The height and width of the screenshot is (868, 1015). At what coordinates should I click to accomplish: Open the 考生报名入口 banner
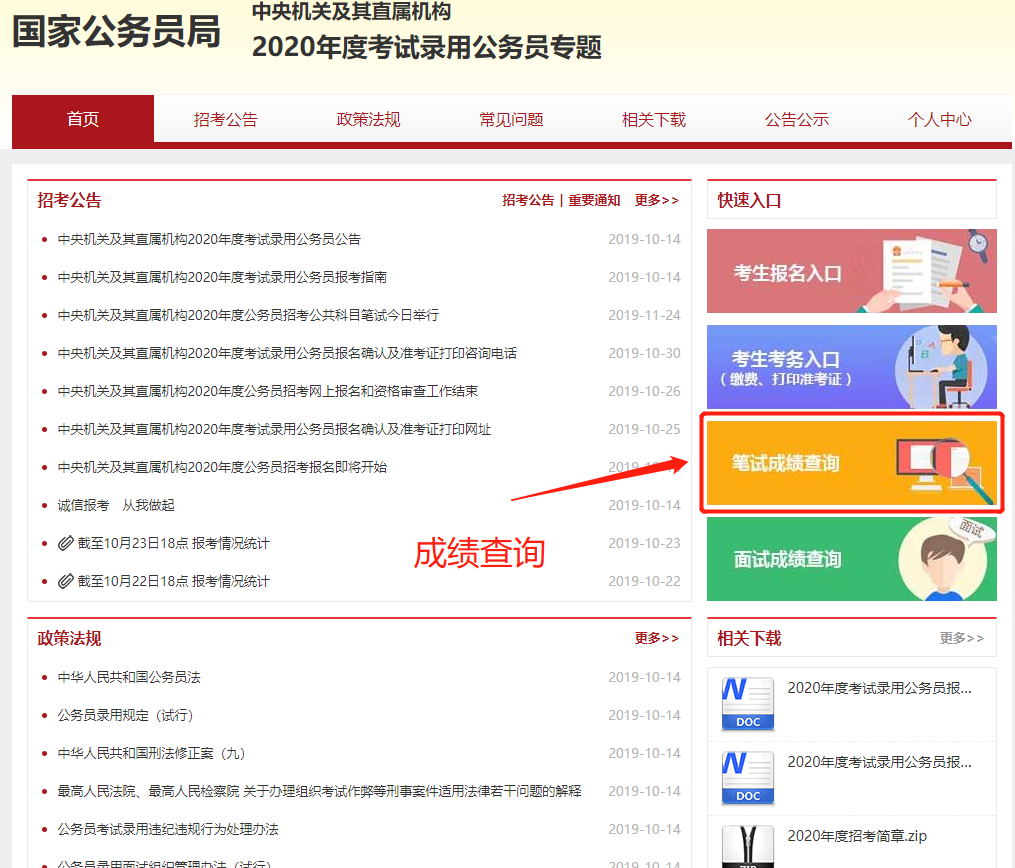click(x=851, y=271)
